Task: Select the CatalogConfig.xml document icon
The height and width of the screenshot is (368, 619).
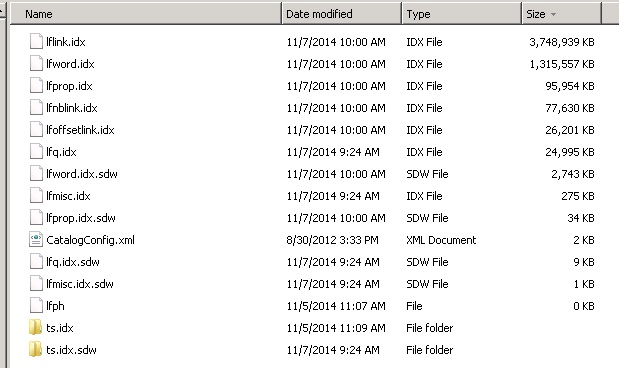Action: [x=36, y=240]
